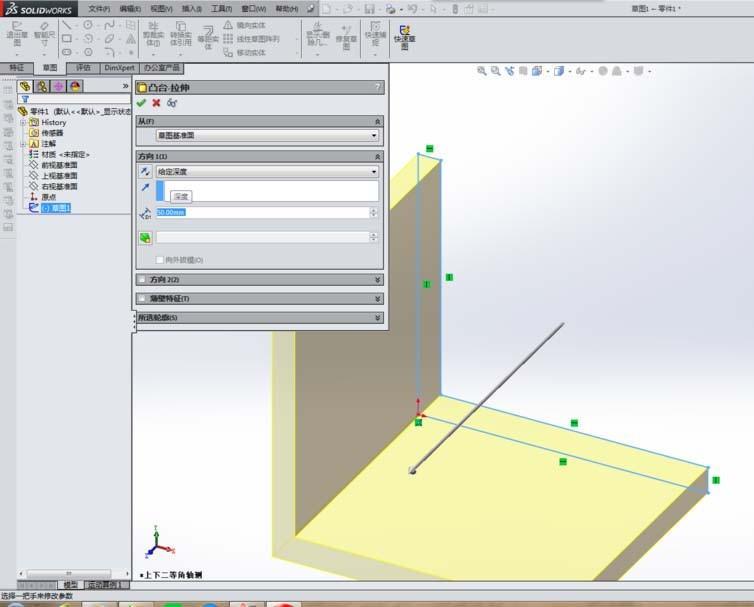Enable the draft outward checkbox
This screenshot has width=754, height=607.
click(x=160, y=260)
